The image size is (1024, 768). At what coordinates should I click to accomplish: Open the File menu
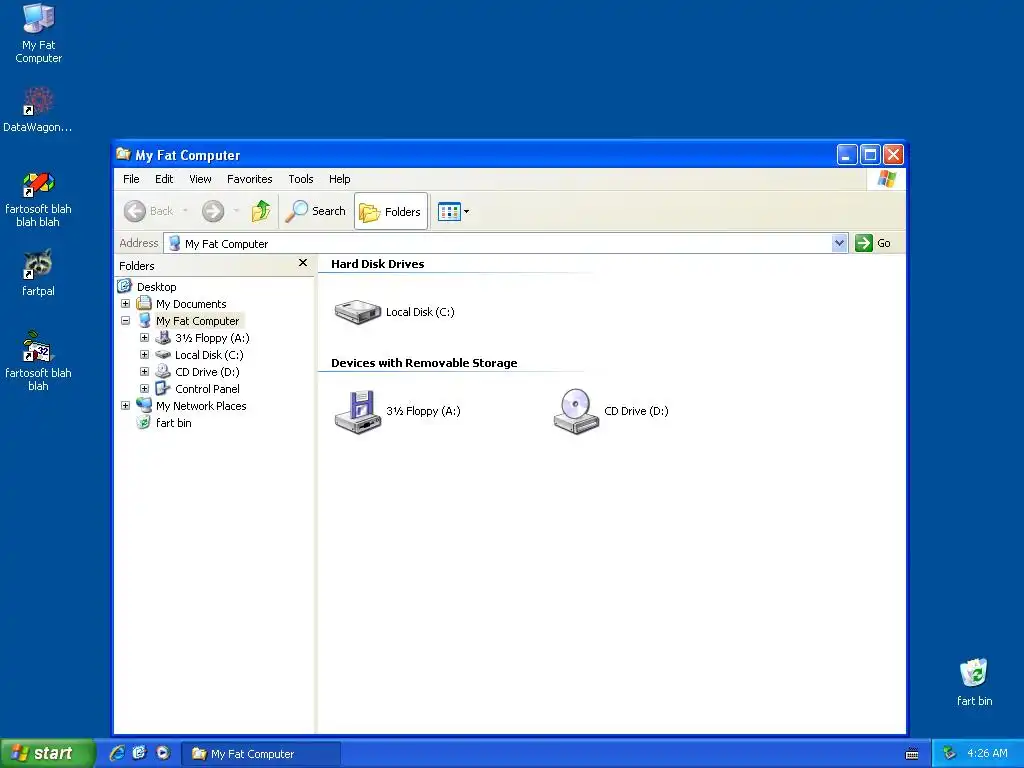coord(131,179)
